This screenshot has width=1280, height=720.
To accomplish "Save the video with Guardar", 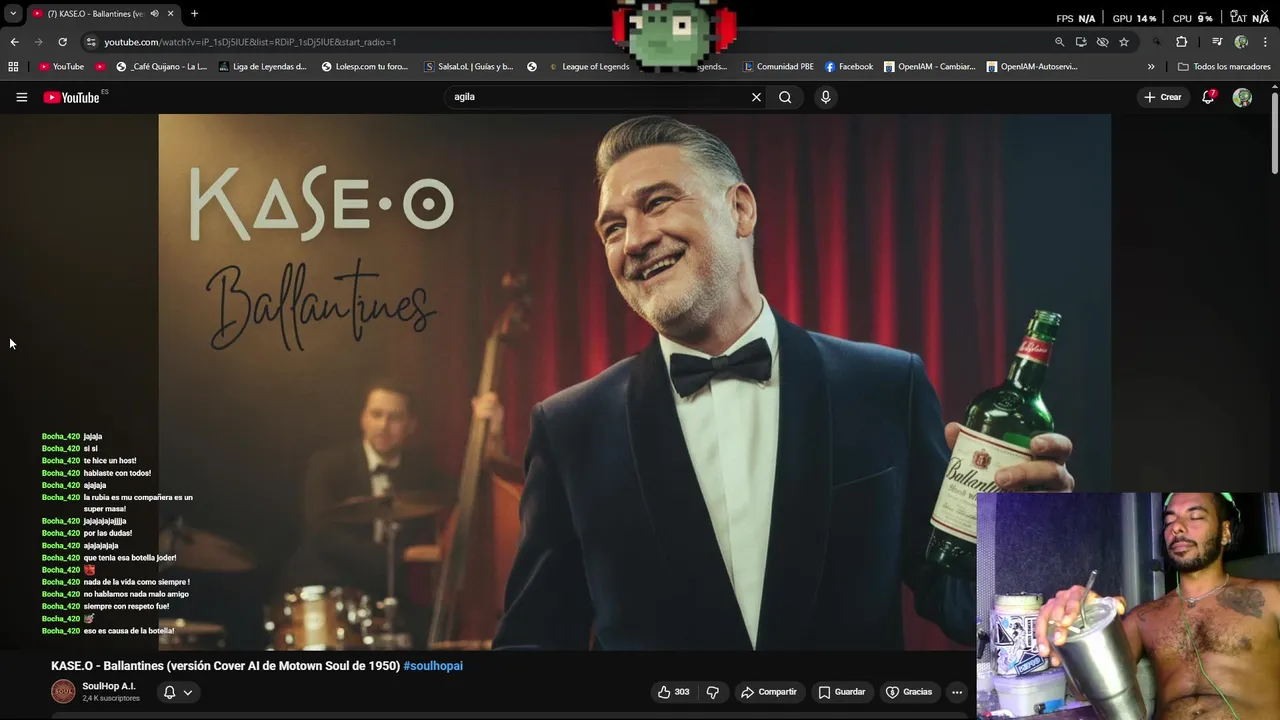I will click(x=841, y=692).
